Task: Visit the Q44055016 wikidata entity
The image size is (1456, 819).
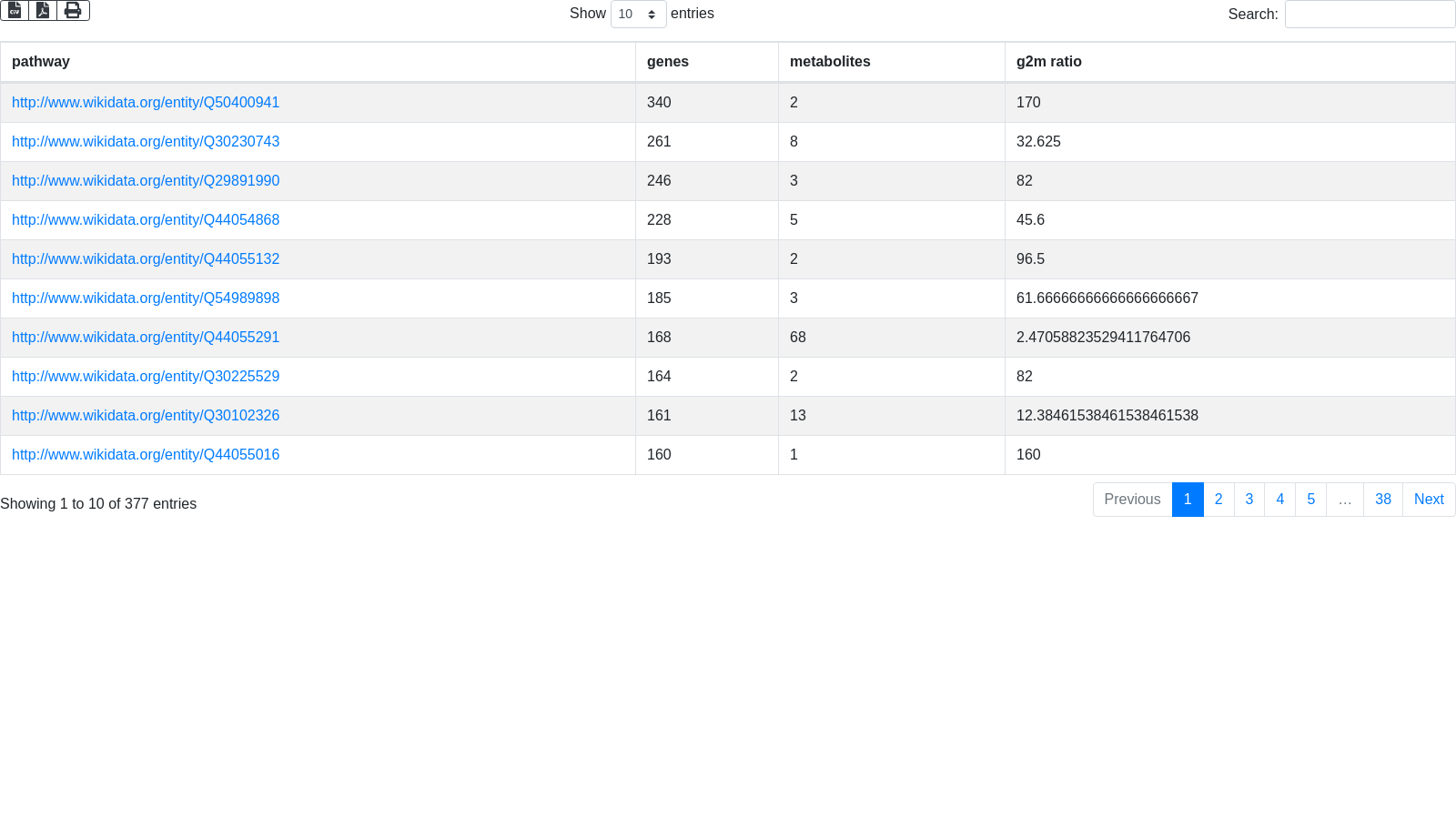Action: coord(146,455)
